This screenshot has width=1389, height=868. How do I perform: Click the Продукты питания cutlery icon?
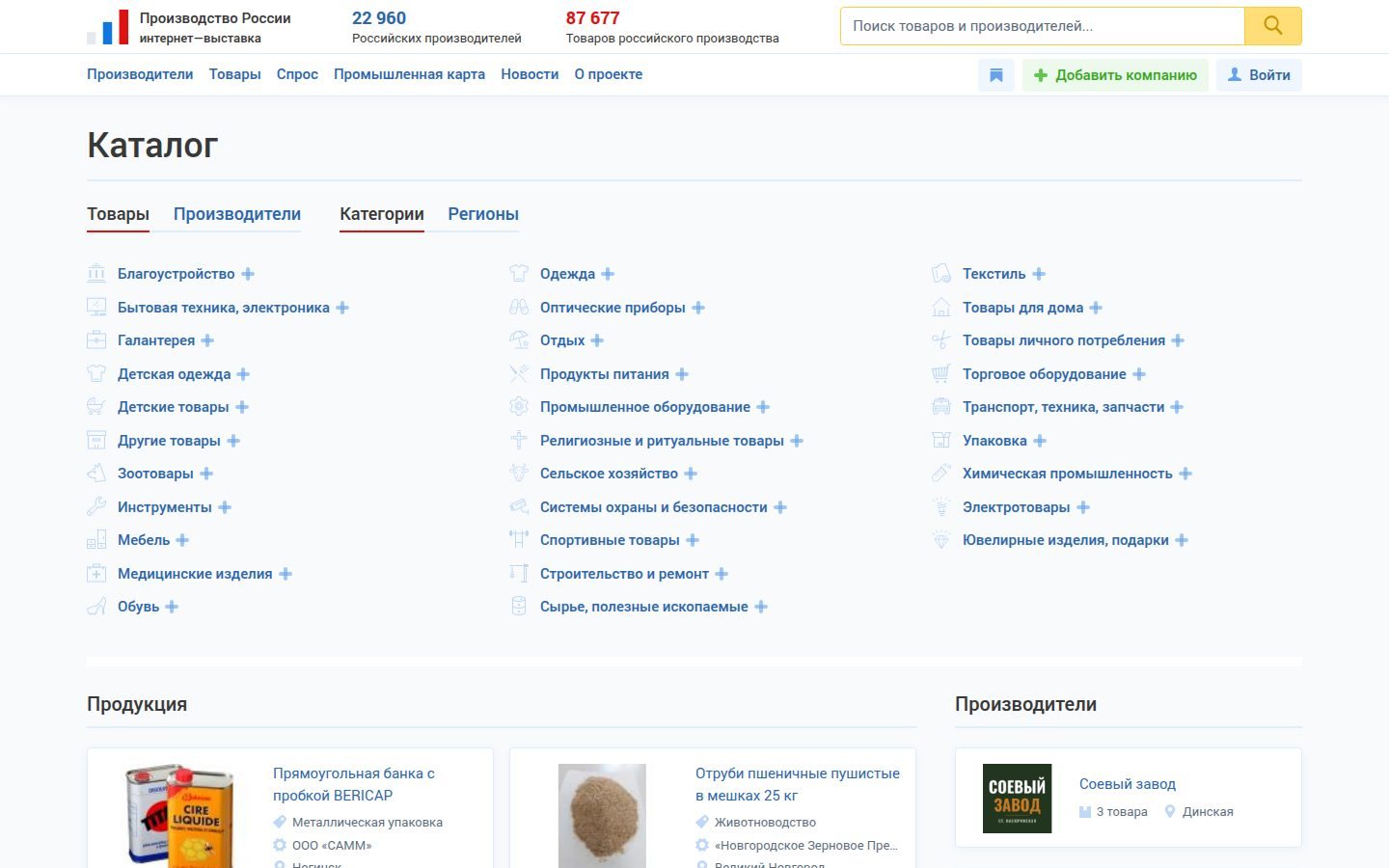tap(519, 374)
